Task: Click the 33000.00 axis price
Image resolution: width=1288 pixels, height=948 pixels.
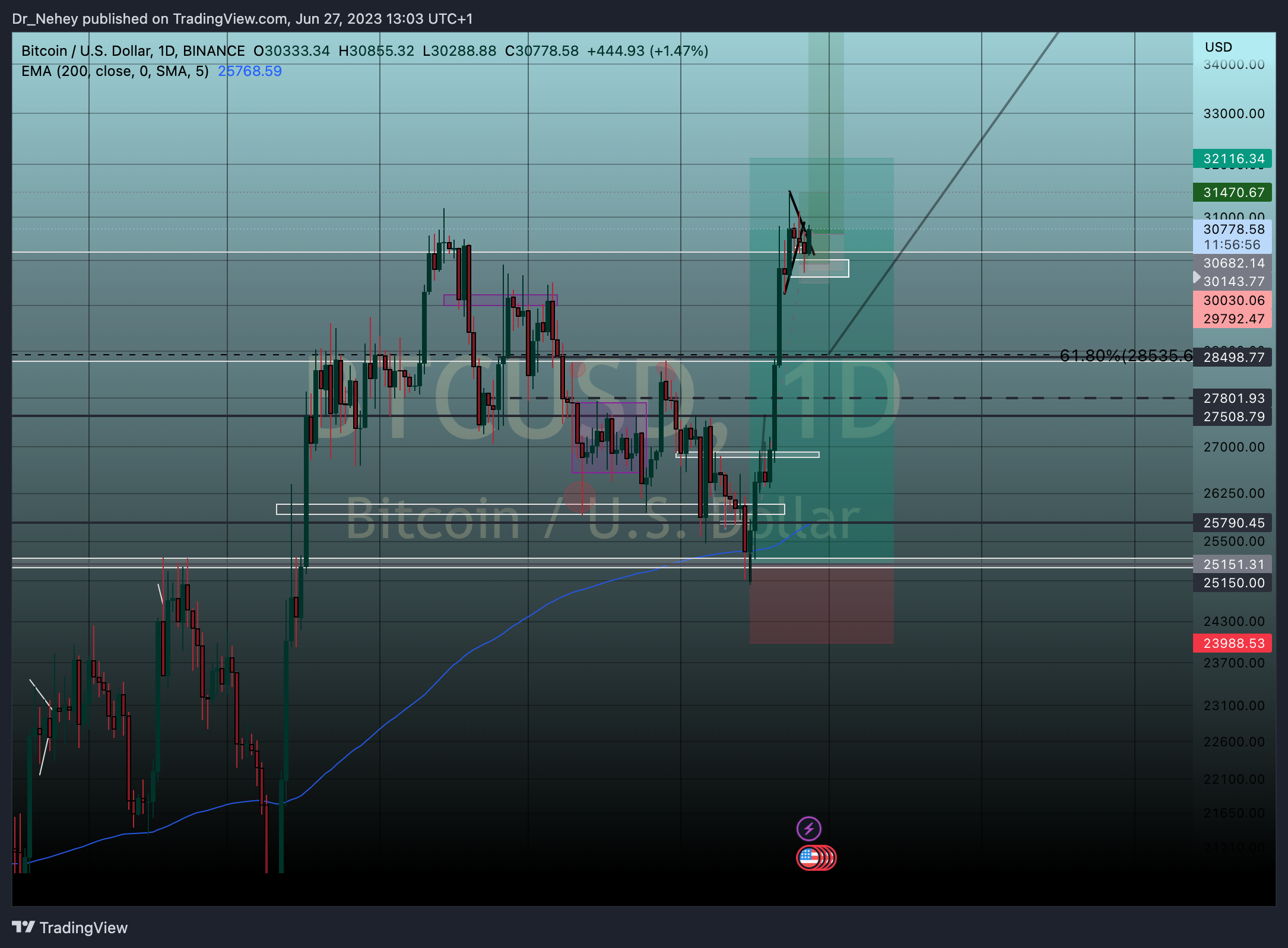Action: point(1233,113)
